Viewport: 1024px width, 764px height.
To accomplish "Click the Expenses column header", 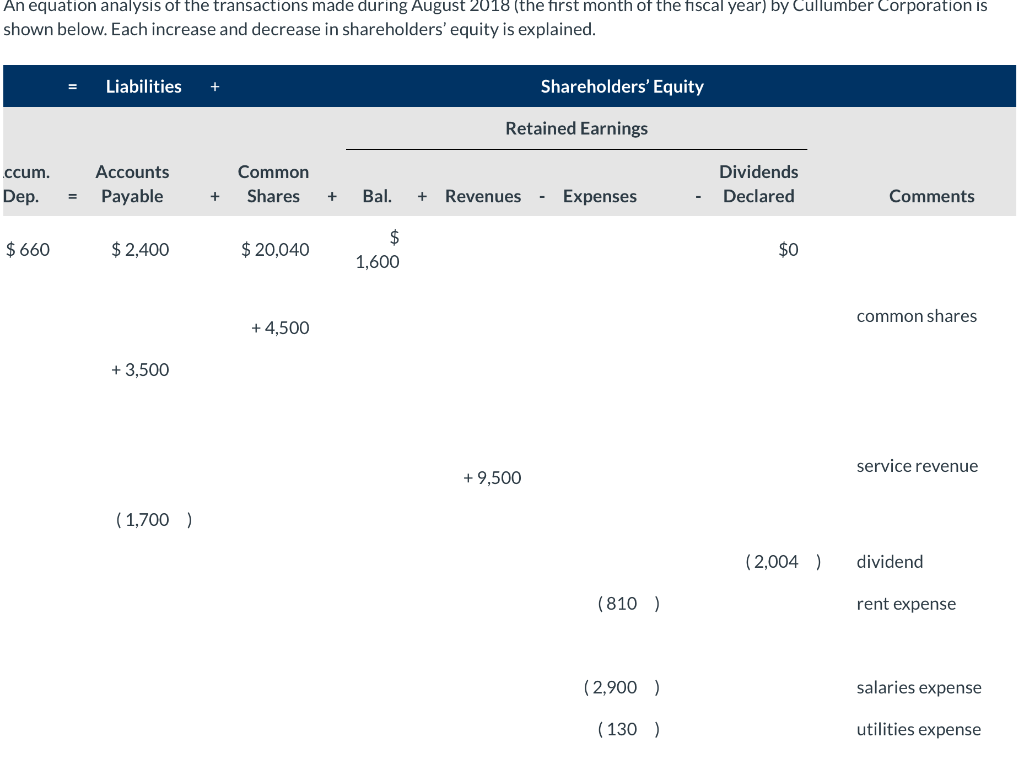I will click(x=599, y=196).
